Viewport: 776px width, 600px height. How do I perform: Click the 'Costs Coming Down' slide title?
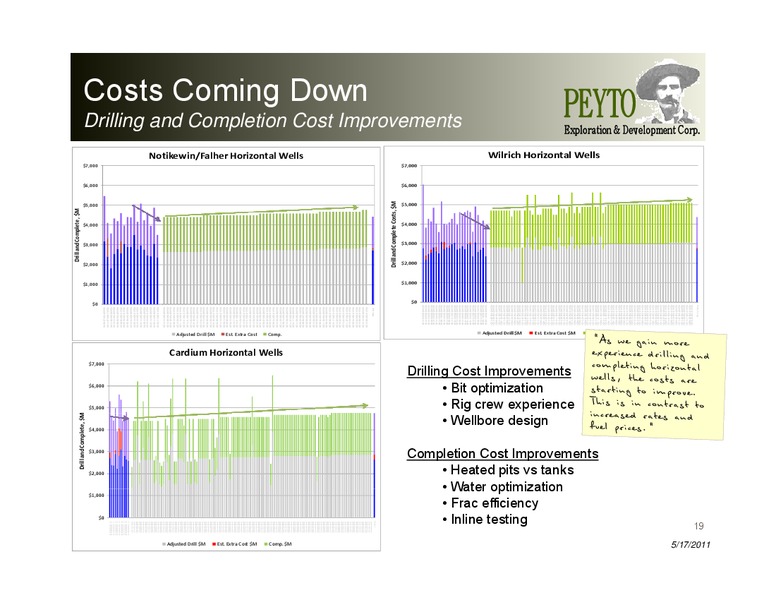tap(225, 90)
